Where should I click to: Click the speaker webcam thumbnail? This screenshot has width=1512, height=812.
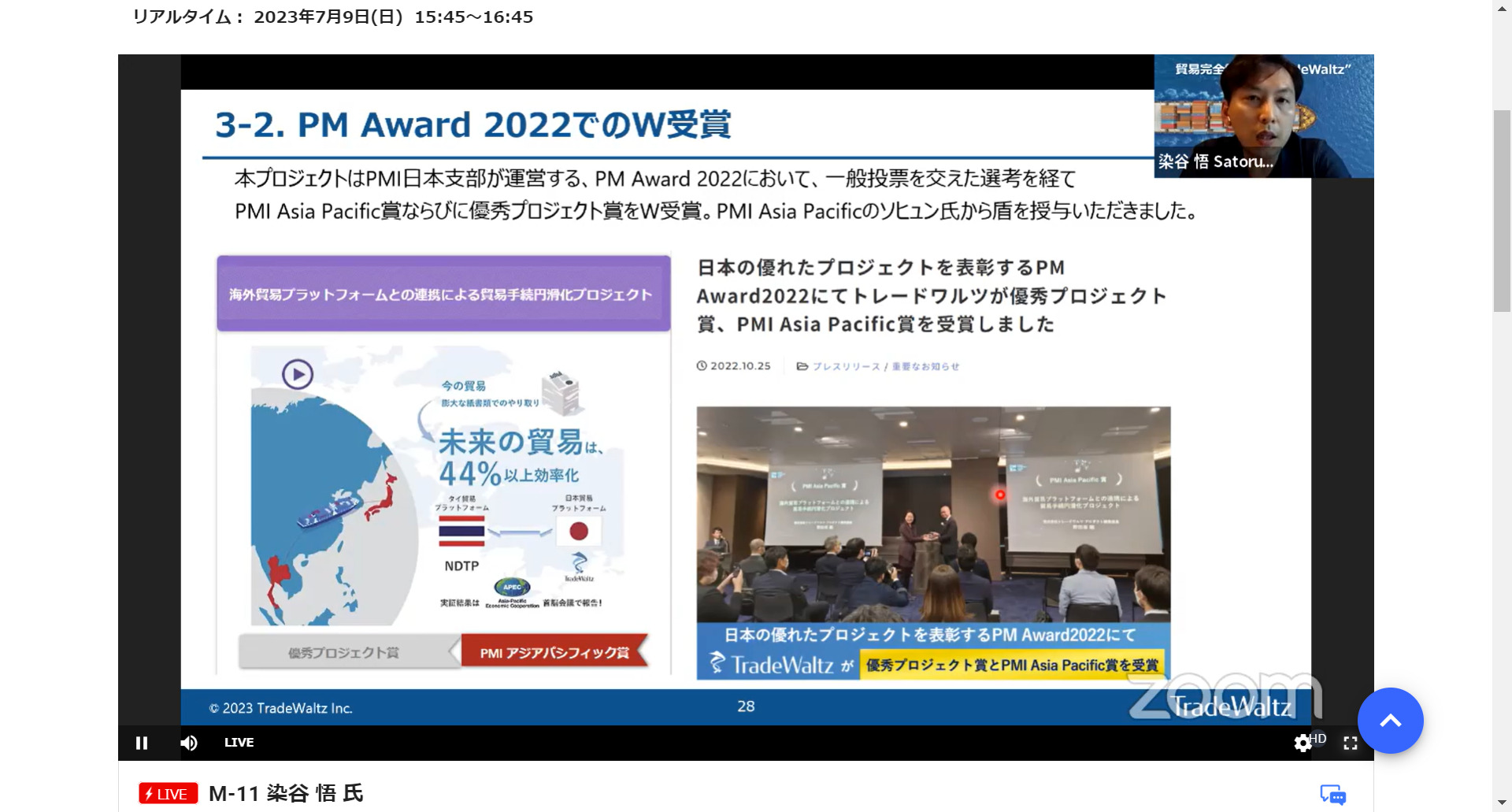coord(1264,116)
